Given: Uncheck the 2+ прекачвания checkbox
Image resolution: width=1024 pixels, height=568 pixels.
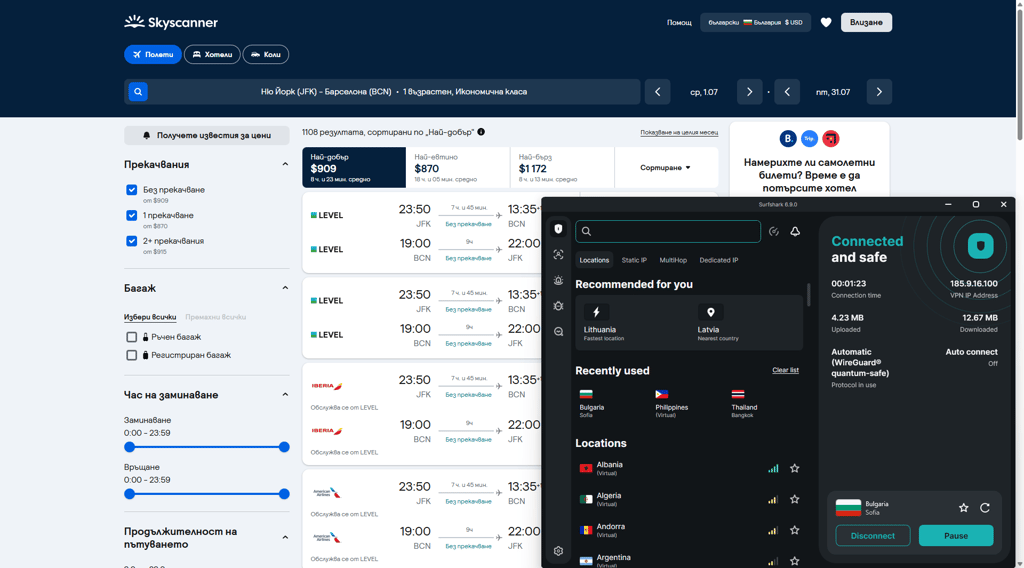Looking at the screenshot, I should pos(131,241).
